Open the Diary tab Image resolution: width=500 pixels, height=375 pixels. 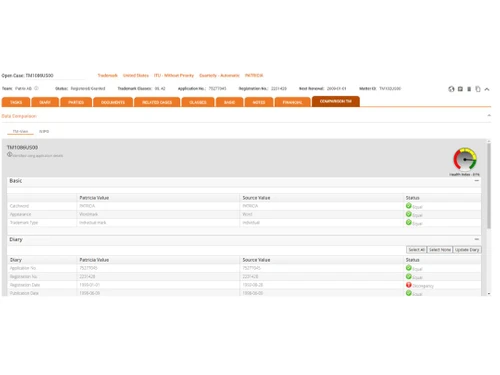click(45, 102)
